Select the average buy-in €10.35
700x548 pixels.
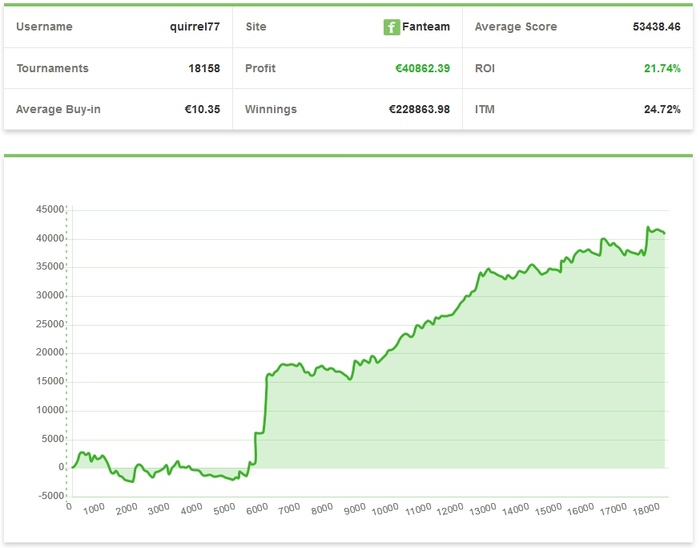[202, 109]
